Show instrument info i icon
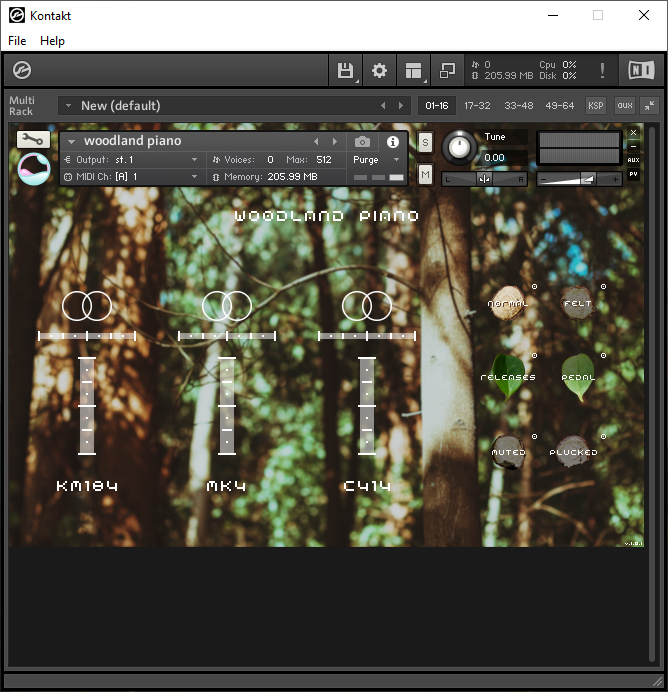The height and width of the screenshot is (692, 668). click(393, 142)
